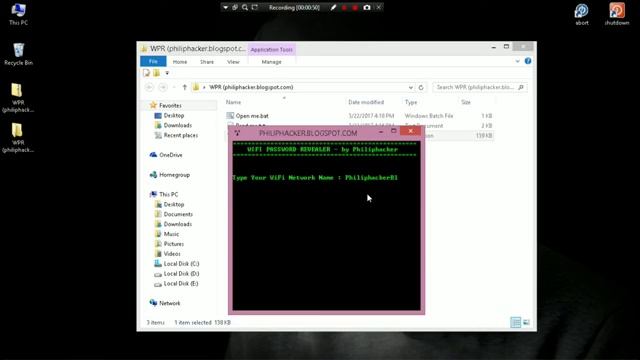Image resolution: width=640 pixels, height=360 pixels.
Task: Select the shutdown shortcut on desktop
Action: pyautogui.click(x=617, y=14)
